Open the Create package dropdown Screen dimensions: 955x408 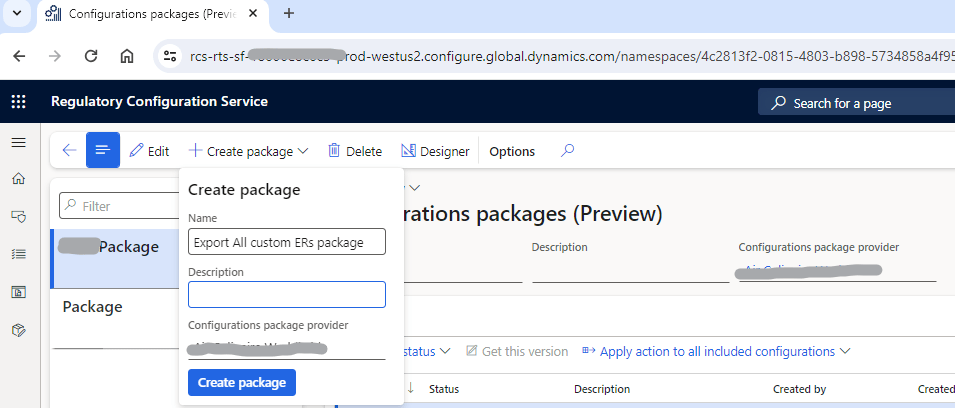248,151
